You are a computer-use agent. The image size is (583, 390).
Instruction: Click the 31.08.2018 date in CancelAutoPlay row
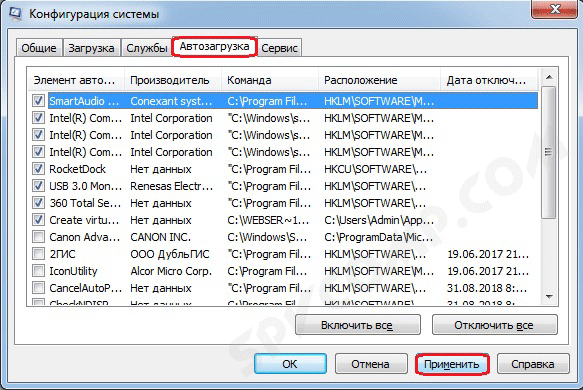(487, 288)
